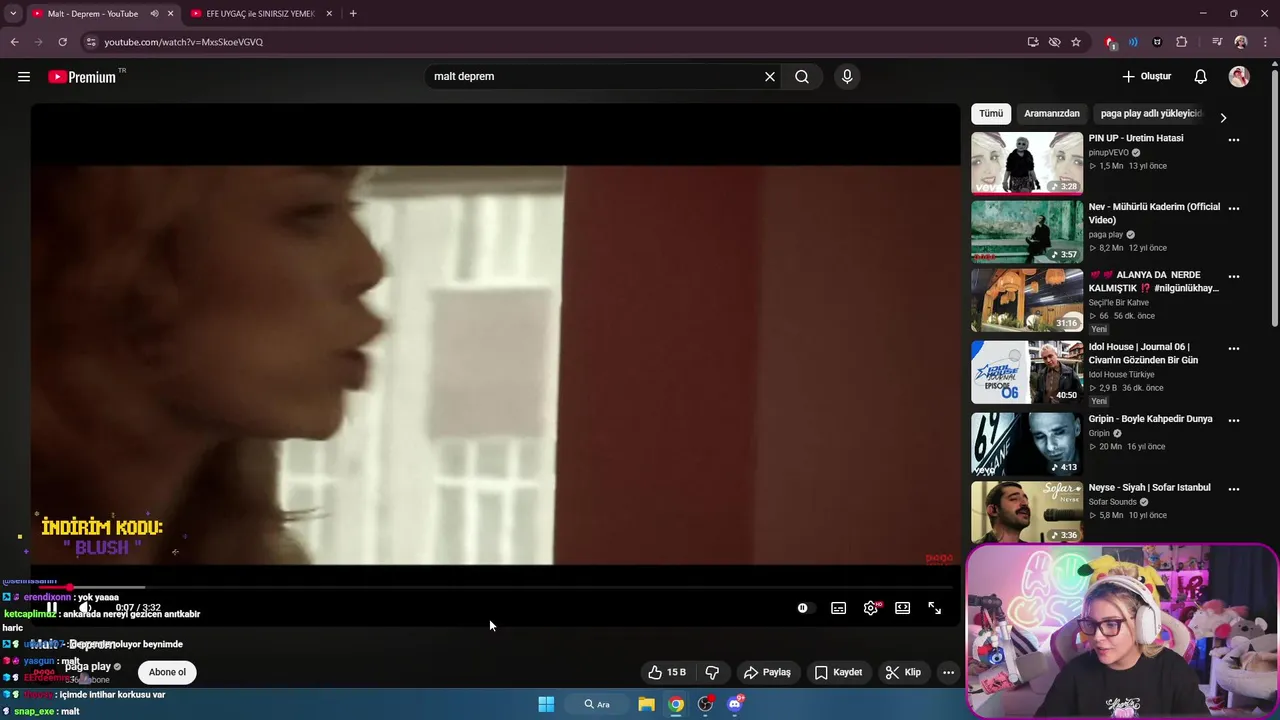This screenshot has height=720, width=1280.
Task: Open options for Gripin - Boyle Kahpedir Dunya
Action: (x=1234, y=421)
